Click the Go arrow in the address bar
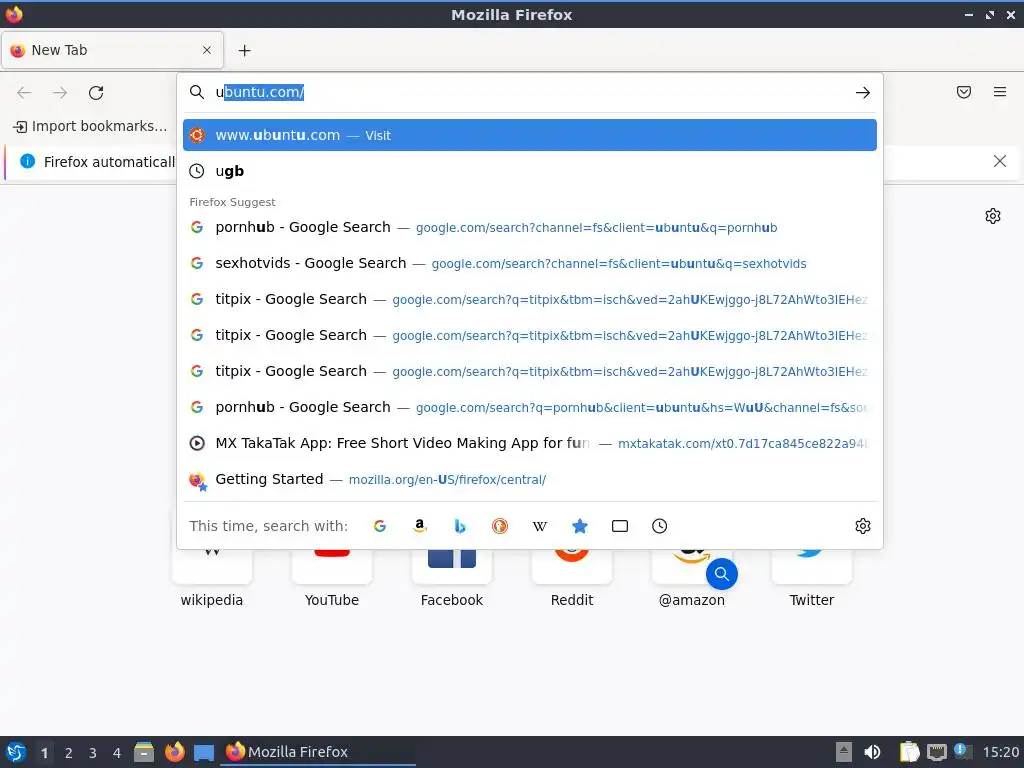Viewport: 1024px width, 768px height. tap(863, 93)
